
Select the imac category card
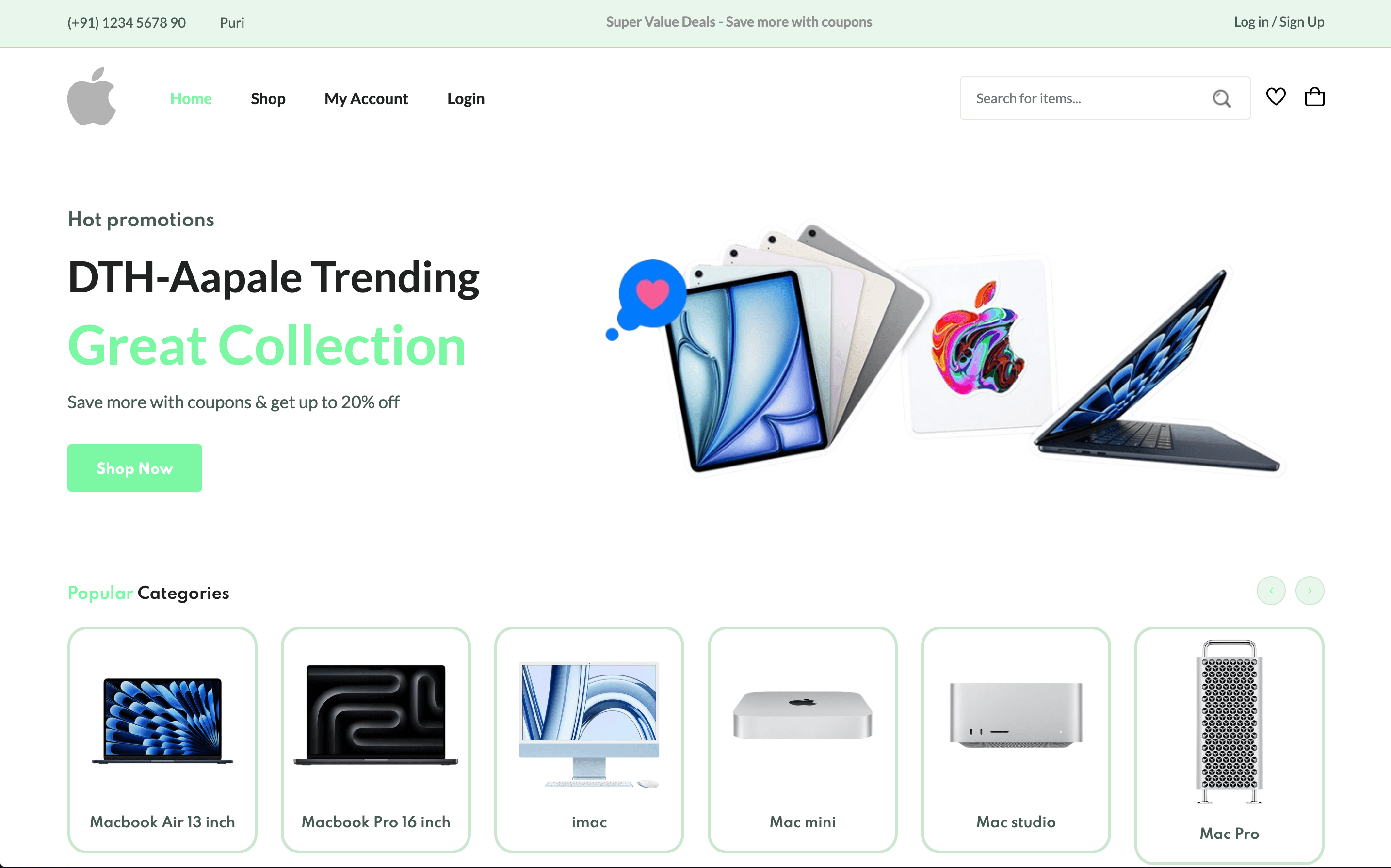click(589, 740)
